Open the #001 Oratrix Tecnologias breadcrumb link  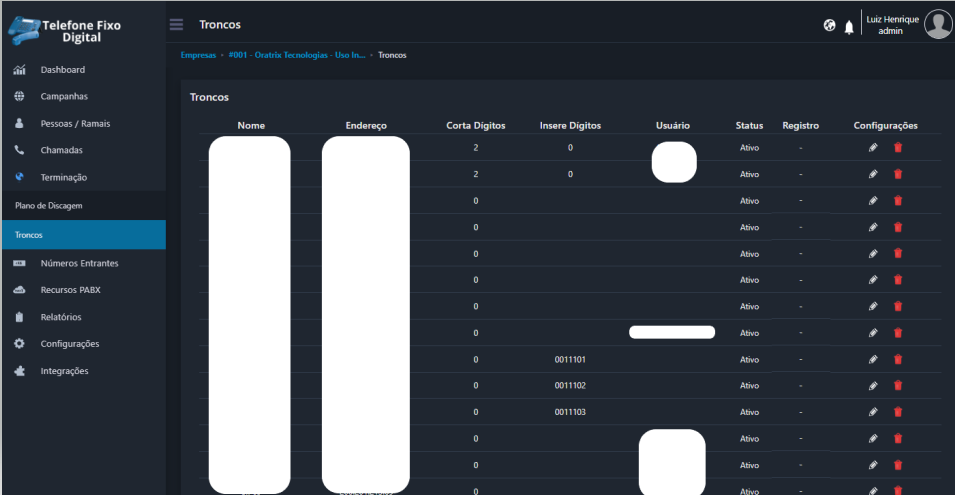pyautogui.click(x=297, y=55)
